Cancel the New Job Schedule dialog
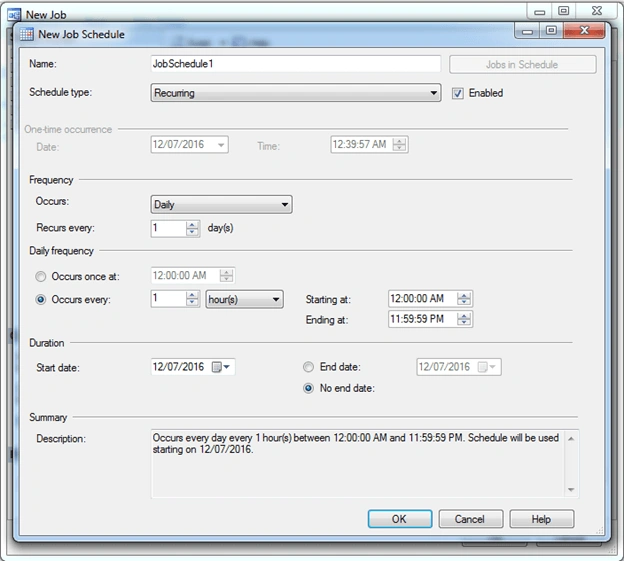The height and width of the screenshot is (561, 624). (x=471, y=519)
